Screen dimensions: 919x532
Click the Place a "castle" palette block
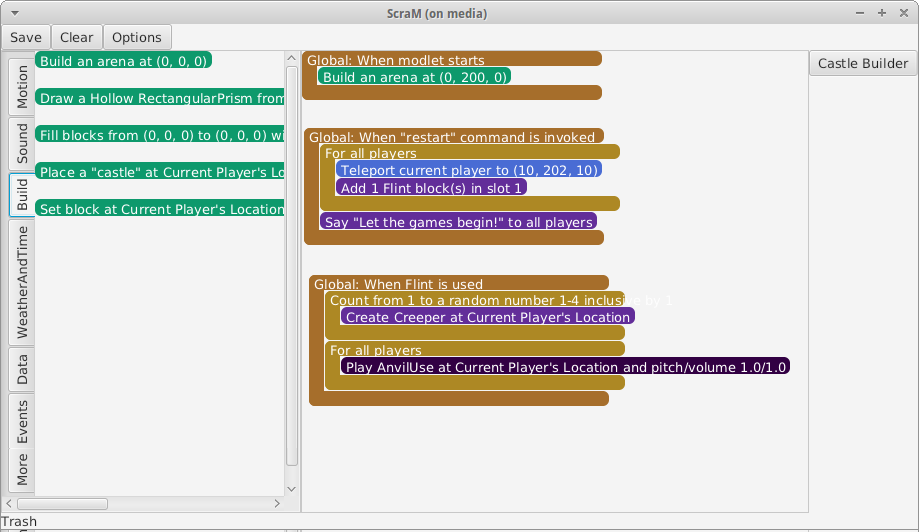(x=160, y=172)
